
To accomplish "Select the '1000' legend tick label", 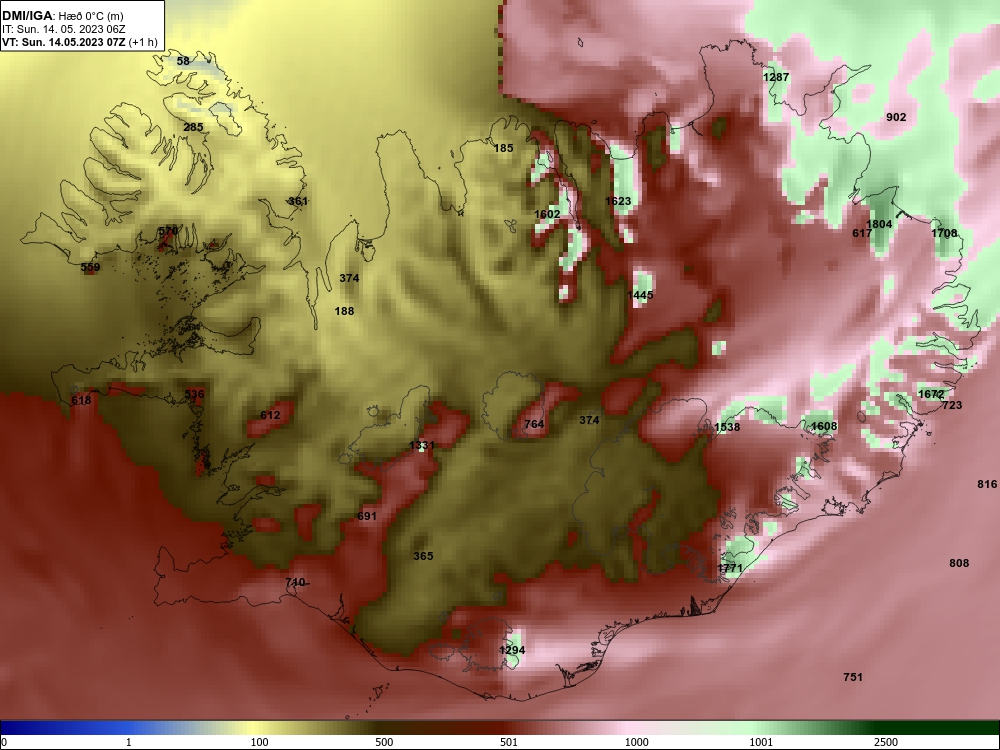I will tap(636, 742).
